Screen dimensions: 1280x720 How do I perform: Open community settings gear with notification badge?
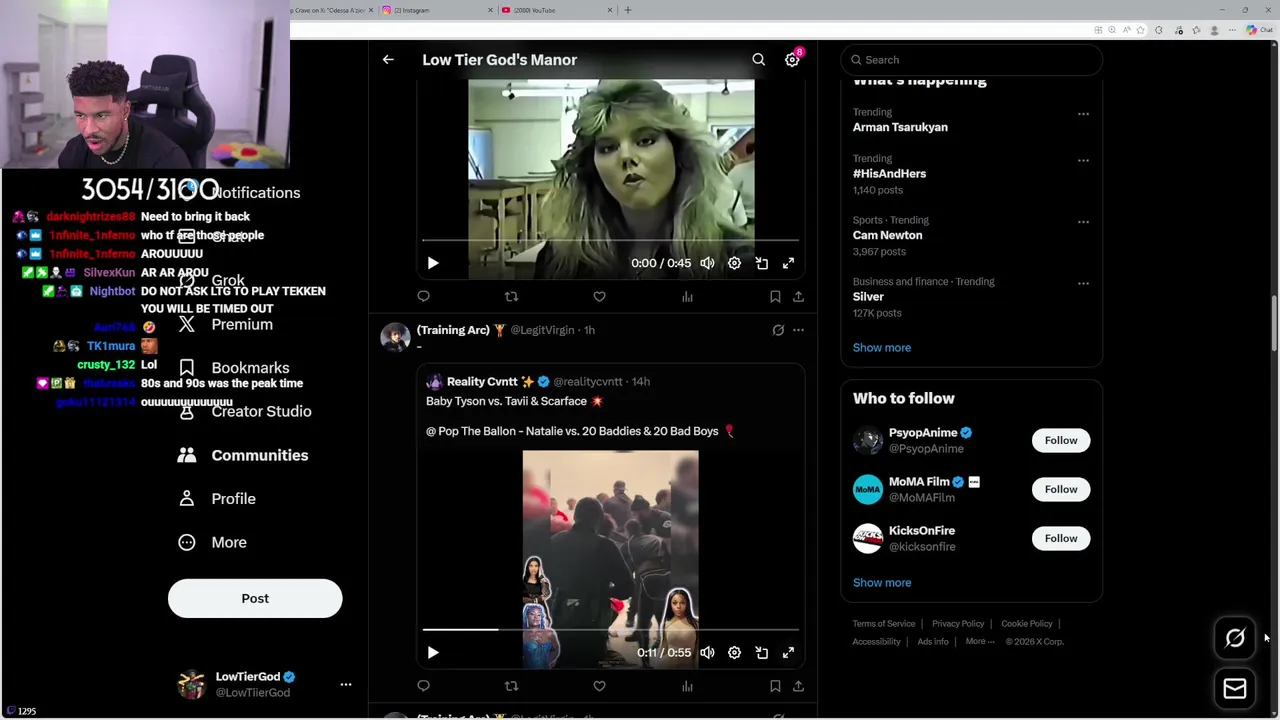pyautogui.click(x=792, y=60)
